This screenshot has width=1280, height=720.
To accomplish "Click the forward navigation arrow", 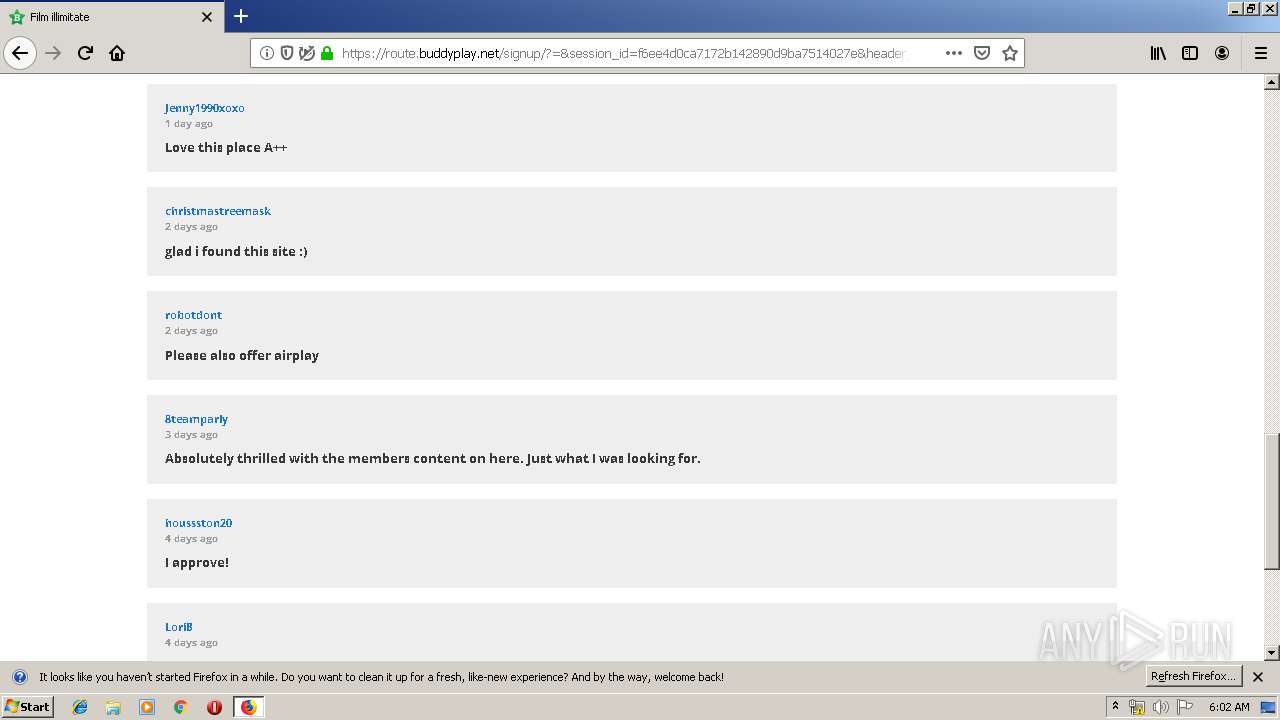I will 54,53.
